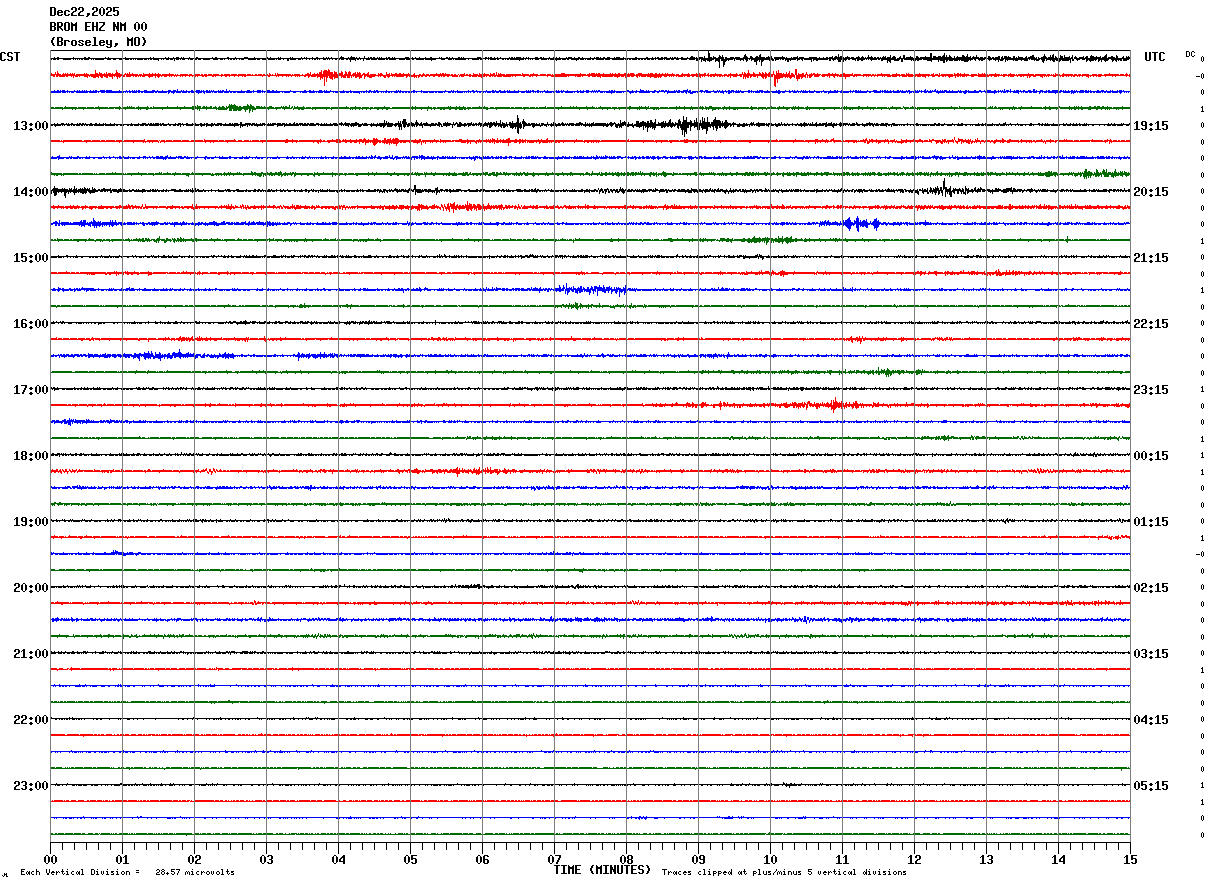Select the 18:00 CST row label
Screen dimensions: 1210x886
click(31, 456)
